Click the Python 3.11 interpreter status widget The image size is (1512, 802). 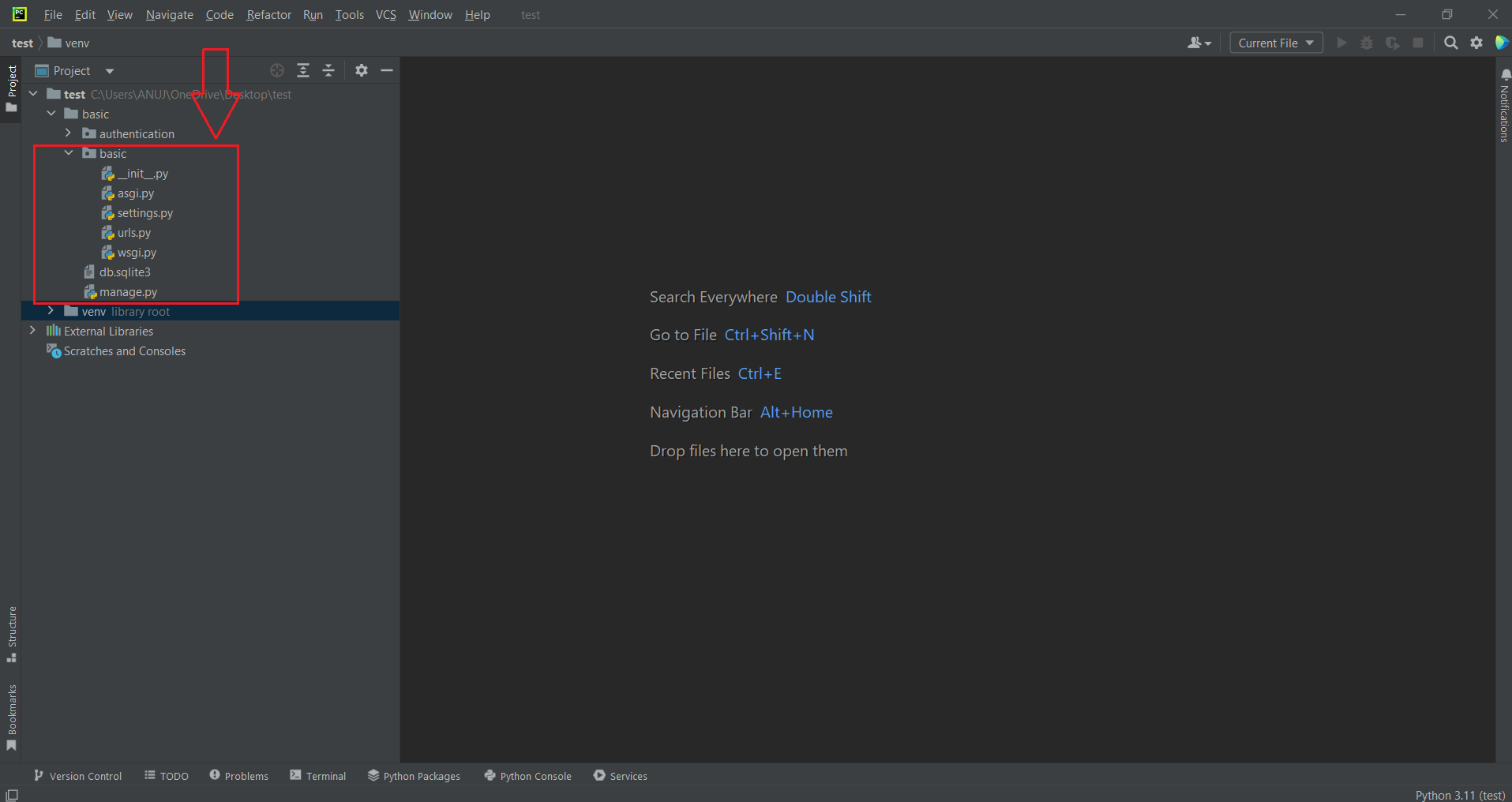click(1459, 795)
